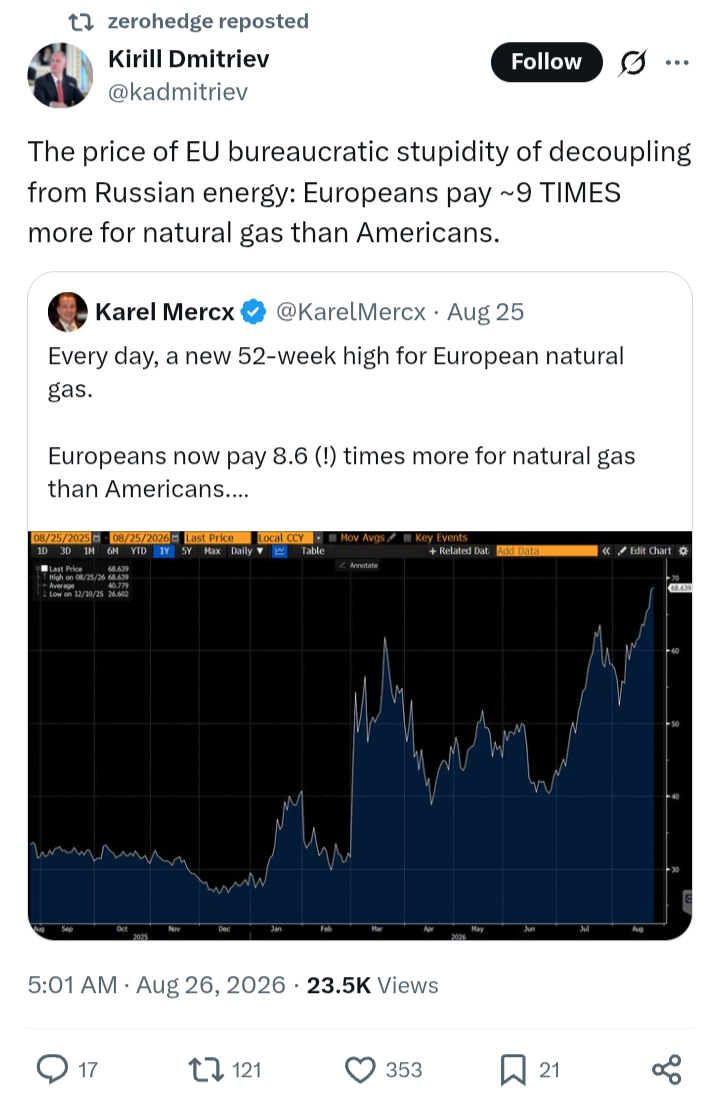Viewport: 720px width, 1100px height.
Task: Share the post via share icon
Action: click(667, 1069)
